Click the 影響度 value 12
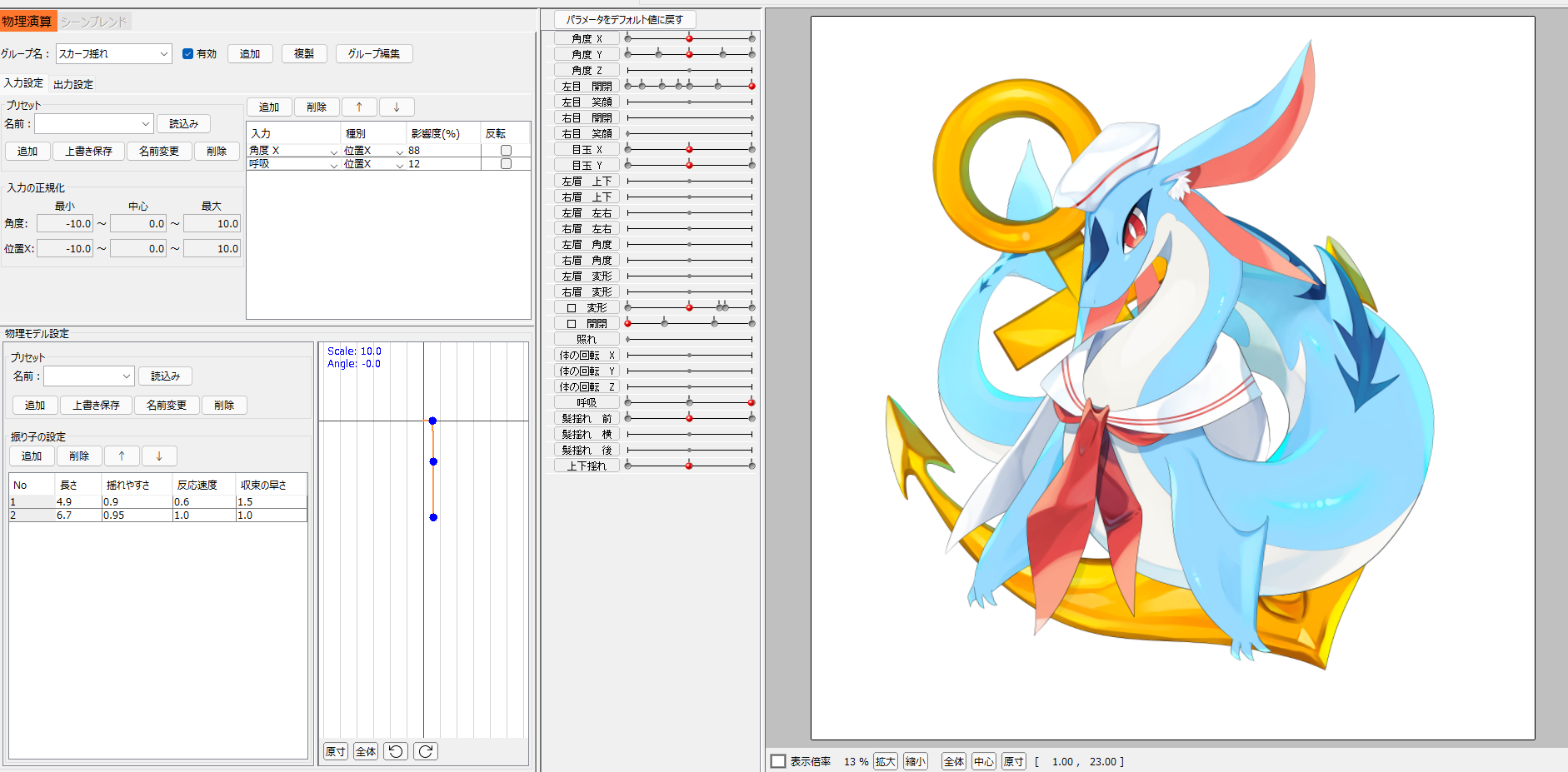 pos(443,164)
